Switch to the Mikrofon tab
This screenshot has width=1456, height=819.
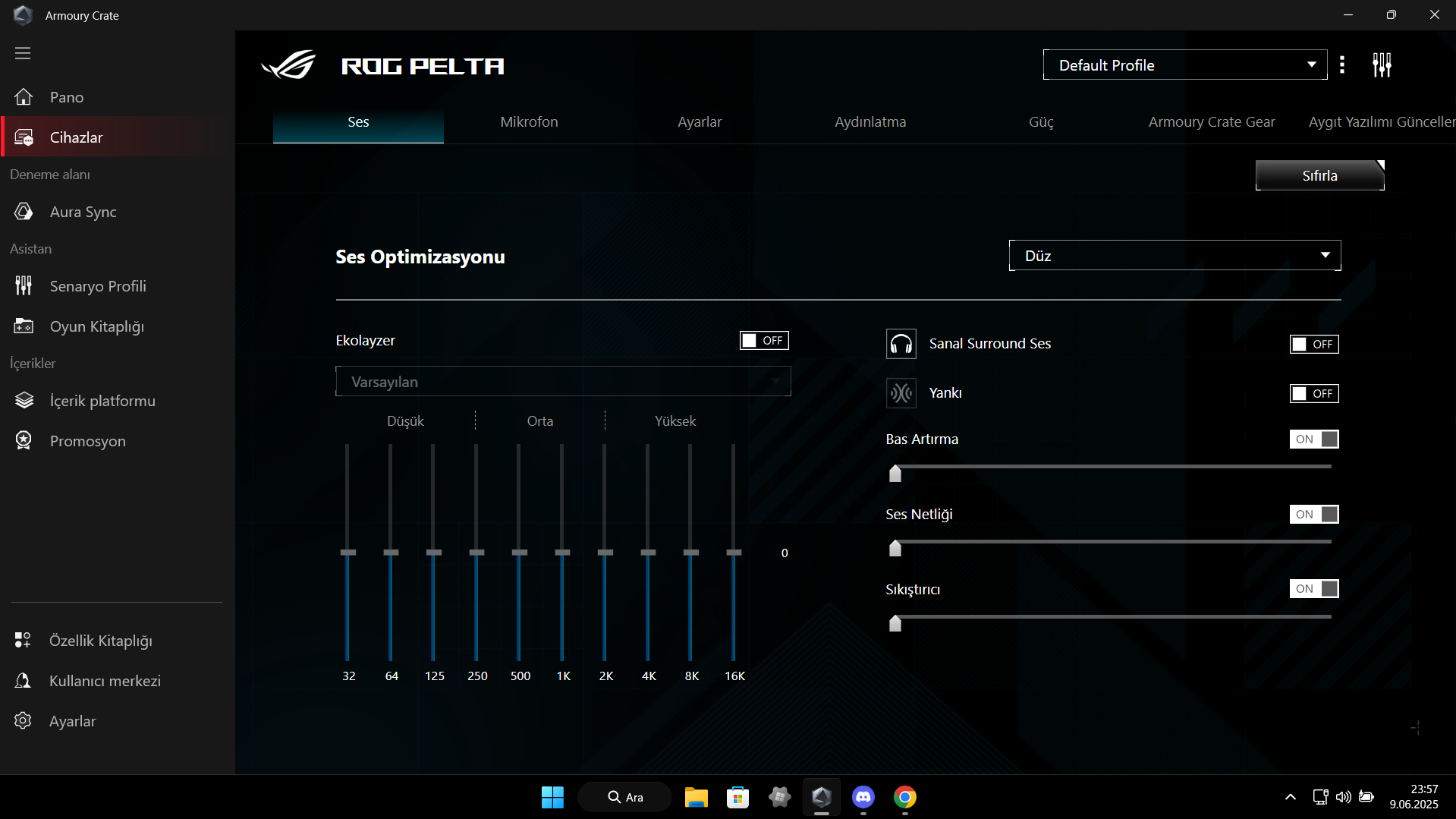[x=529, y=122]
